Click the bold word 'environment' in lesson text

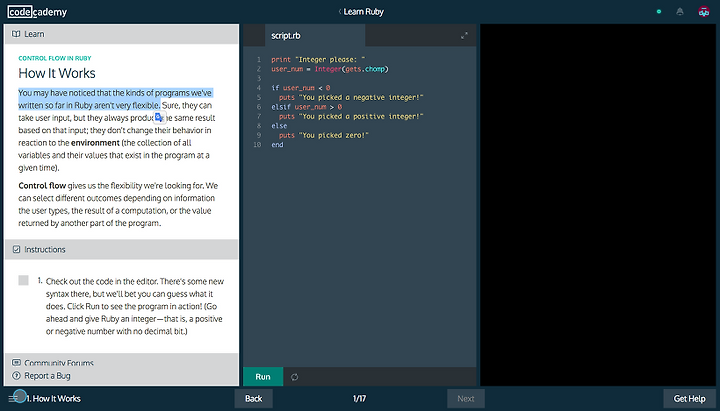click(95, 143)
